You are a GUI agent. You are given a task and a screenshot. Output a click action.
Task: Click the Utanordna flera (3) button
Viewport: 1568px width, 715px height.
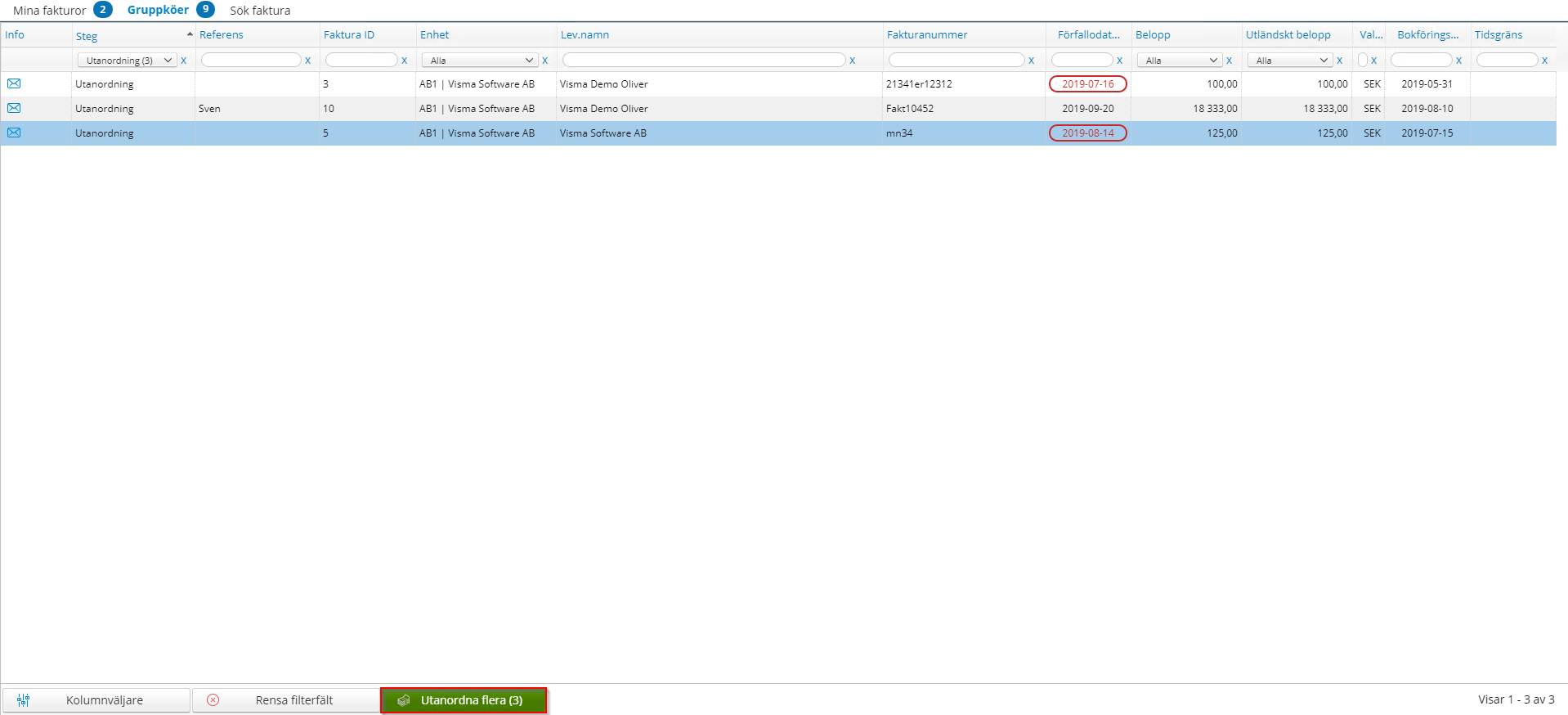point(464,700)
